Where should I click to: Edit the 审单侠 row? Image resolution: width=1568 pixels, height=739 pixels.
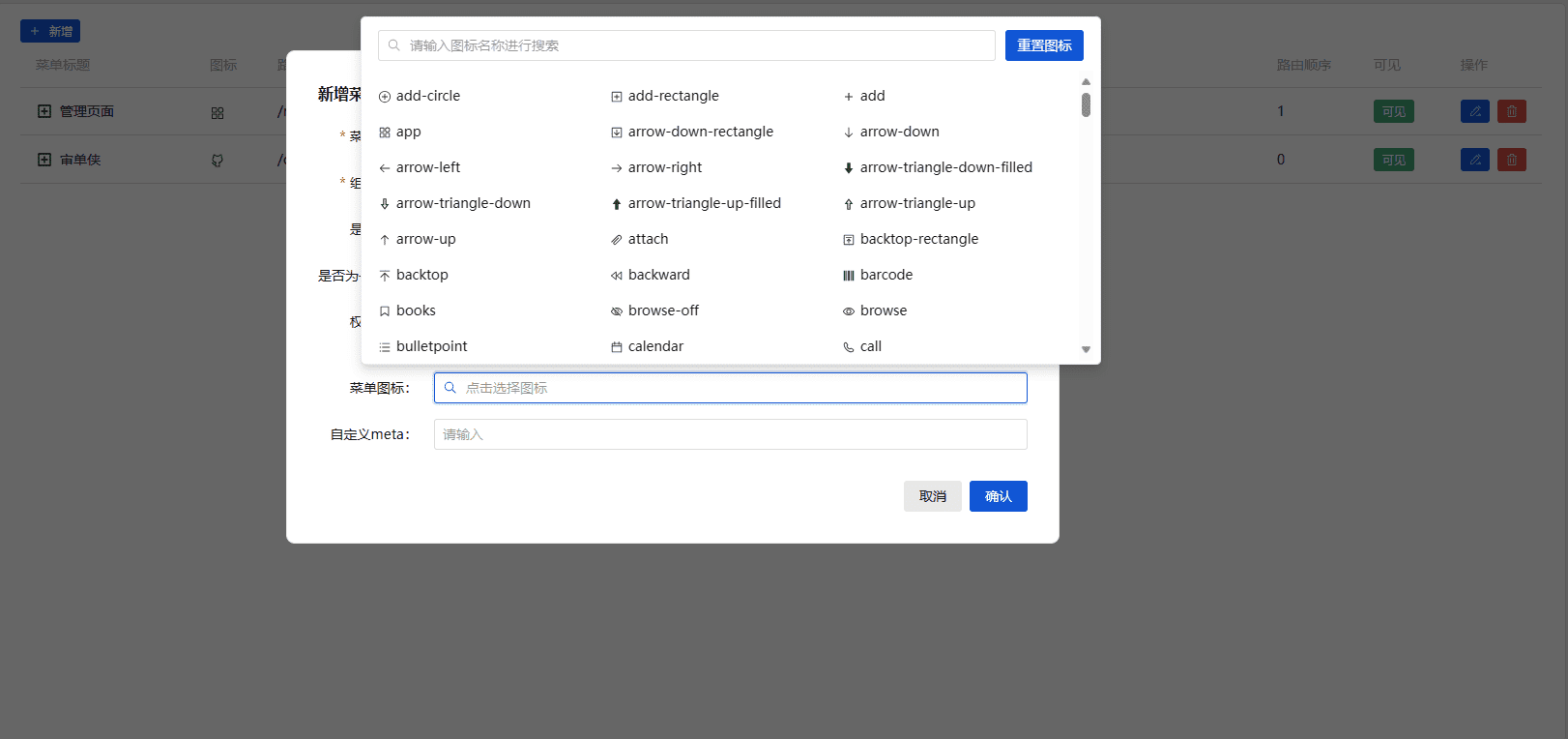[1475, 160]
